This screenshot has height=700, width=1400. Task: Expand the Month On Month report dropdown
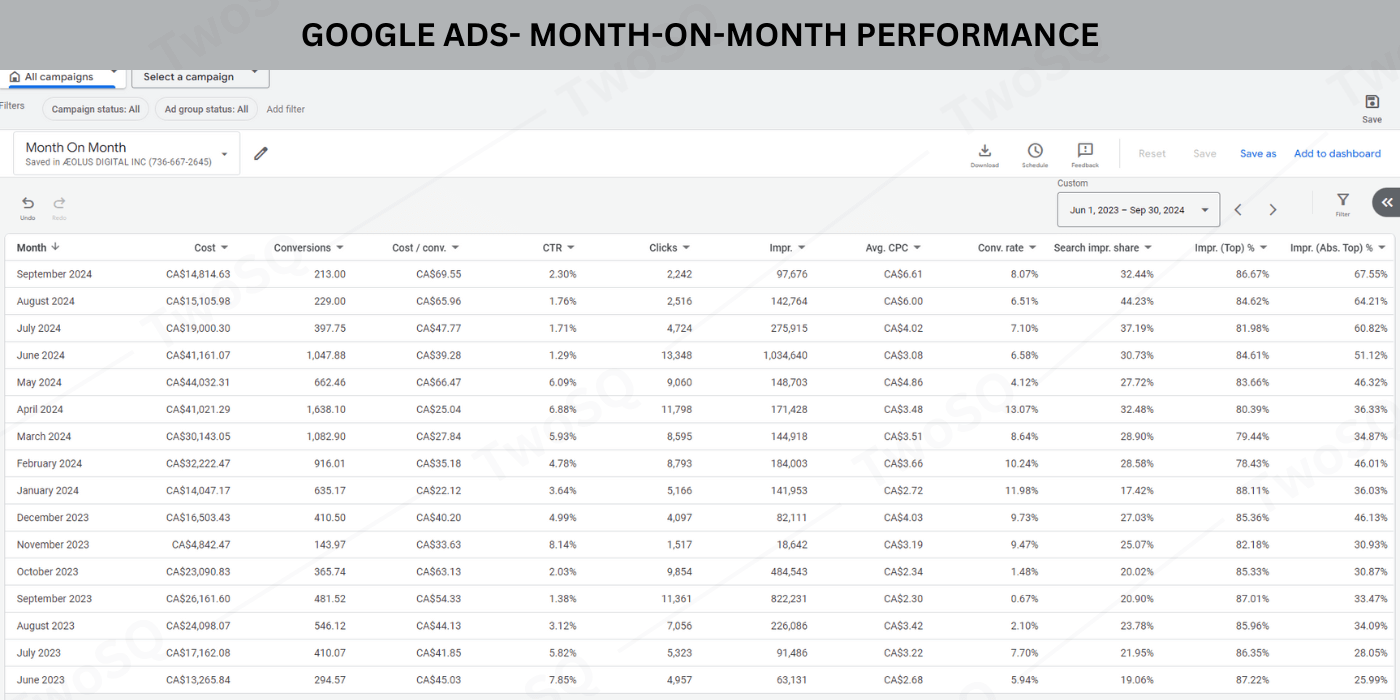coord(225,154)
